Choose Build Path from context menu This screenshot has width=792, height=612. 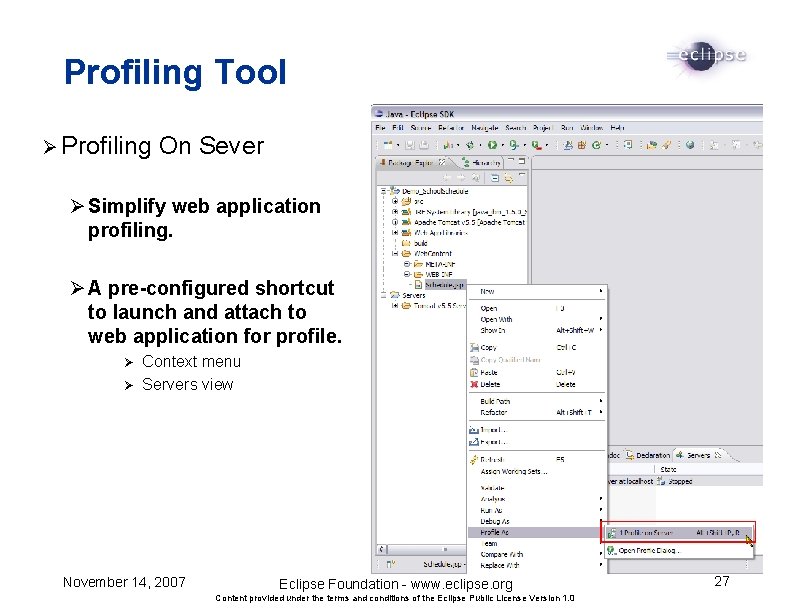(537, 401)
